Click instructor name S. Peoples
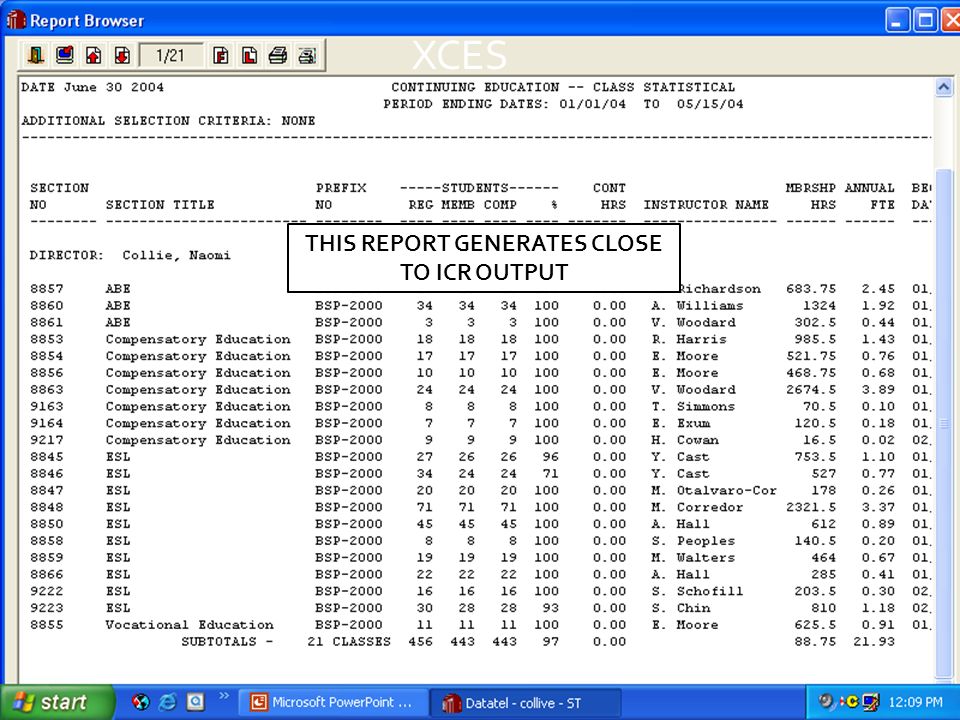The image size is (960, 720). pyautogui.click(x=692, y=541)
